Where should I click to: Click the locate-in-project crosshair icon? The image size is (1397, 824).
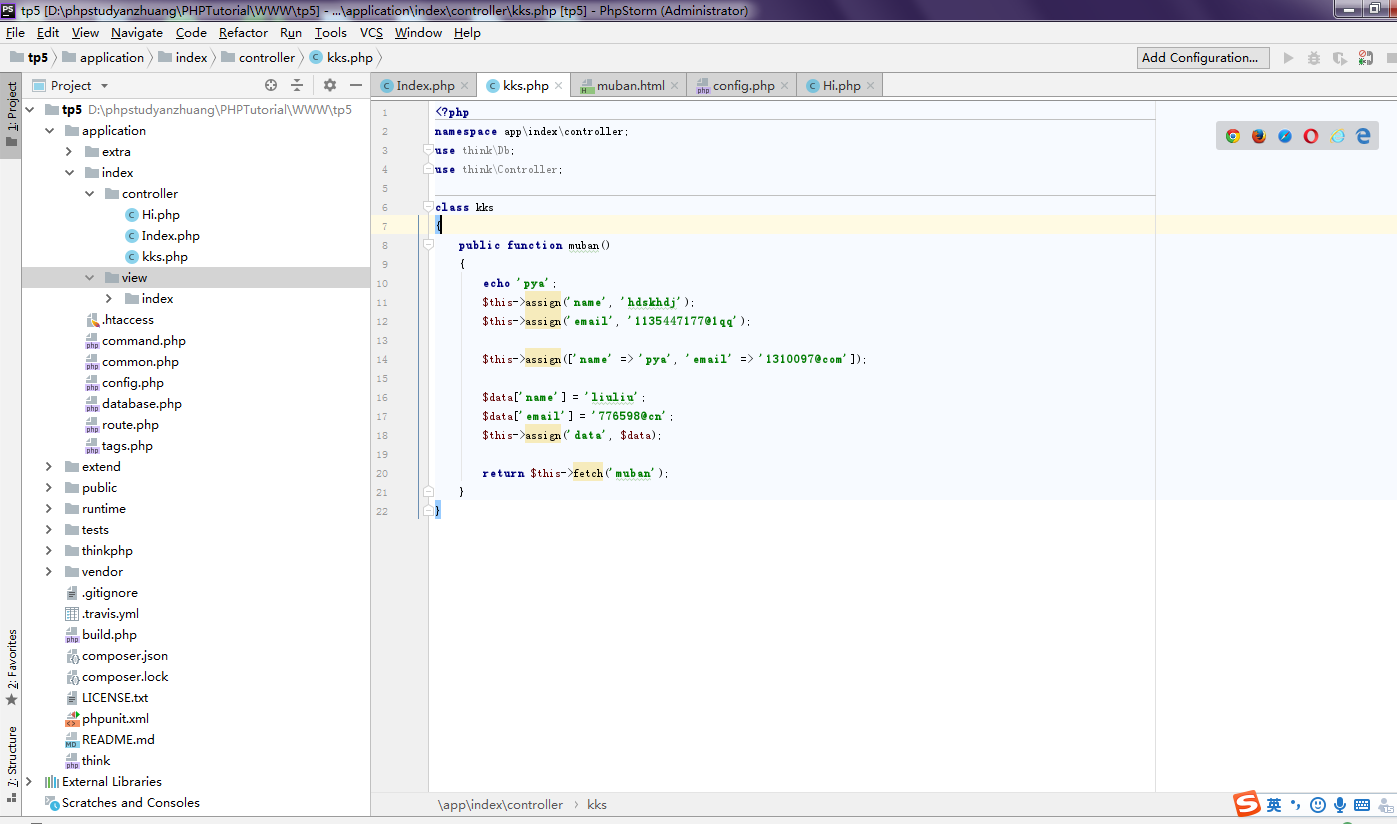click(271, 86)
